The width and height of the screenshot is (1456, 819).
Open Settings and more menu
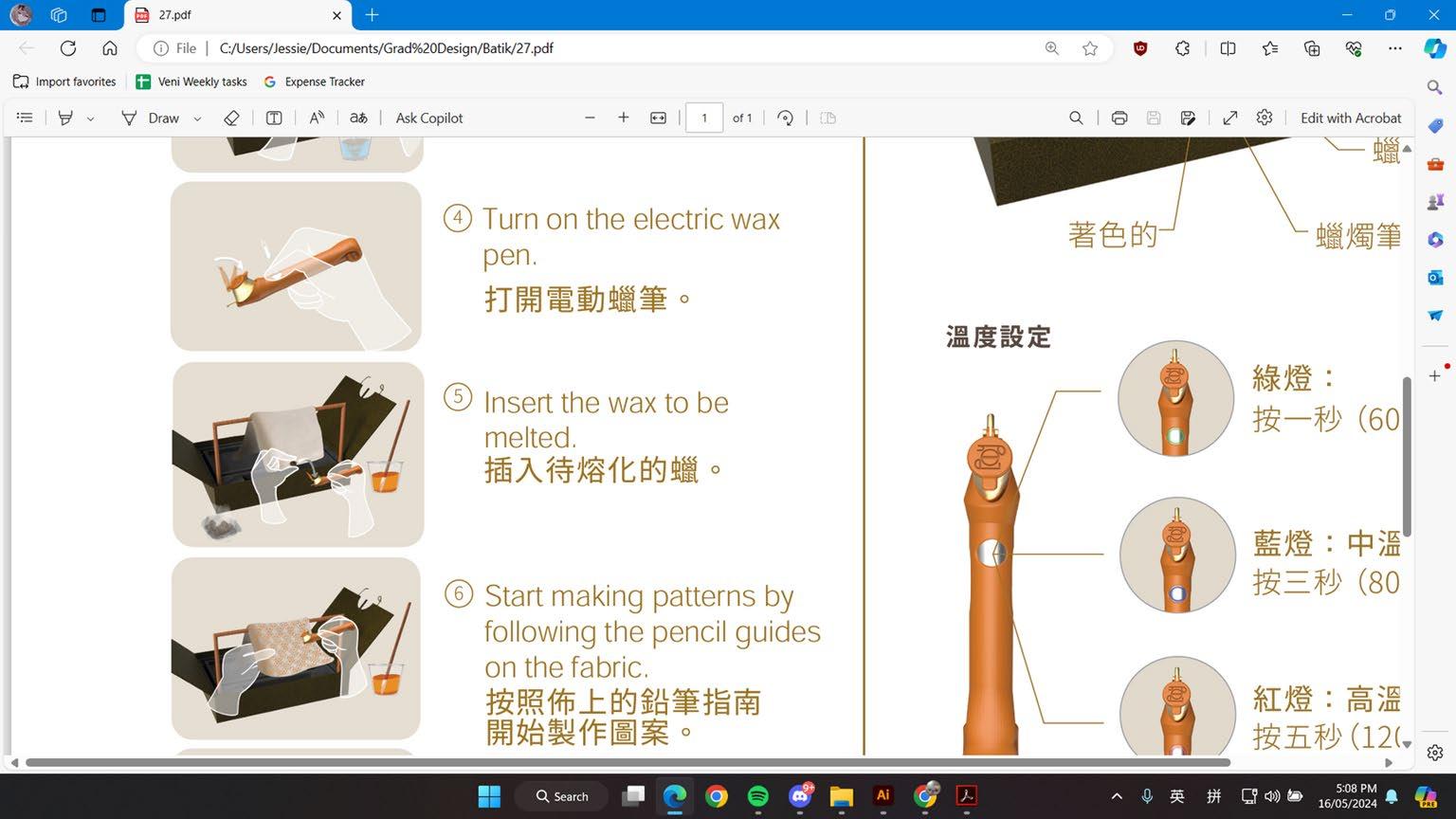click(x=1395, y=48)
